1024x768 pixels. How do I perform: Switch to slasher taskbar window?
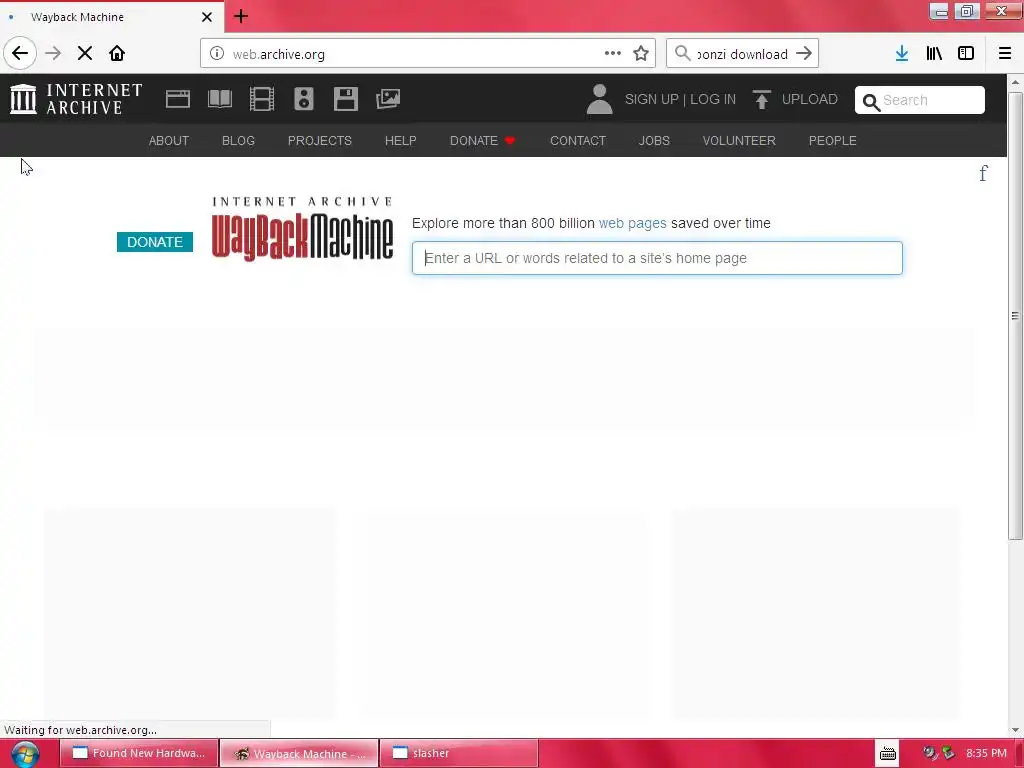(458, 753)
